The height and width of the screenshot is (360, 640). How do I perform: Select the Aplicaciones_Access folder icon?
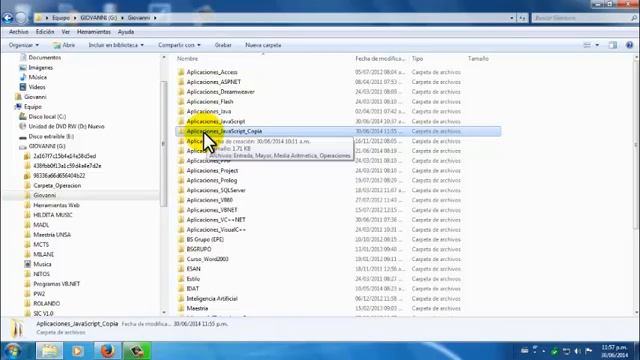[181, 72]
